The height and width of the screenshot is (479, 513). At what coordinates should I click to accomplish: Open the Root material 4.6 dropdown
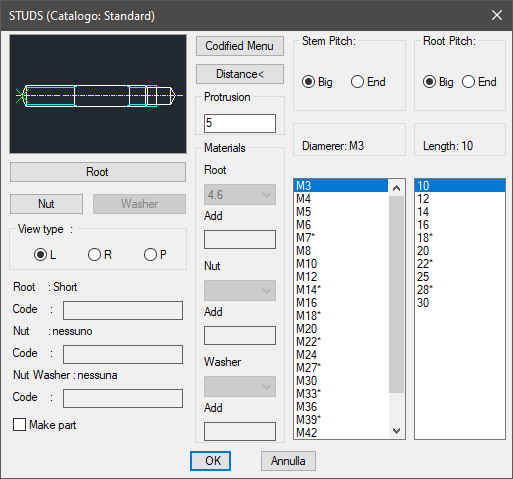point(240,194)
